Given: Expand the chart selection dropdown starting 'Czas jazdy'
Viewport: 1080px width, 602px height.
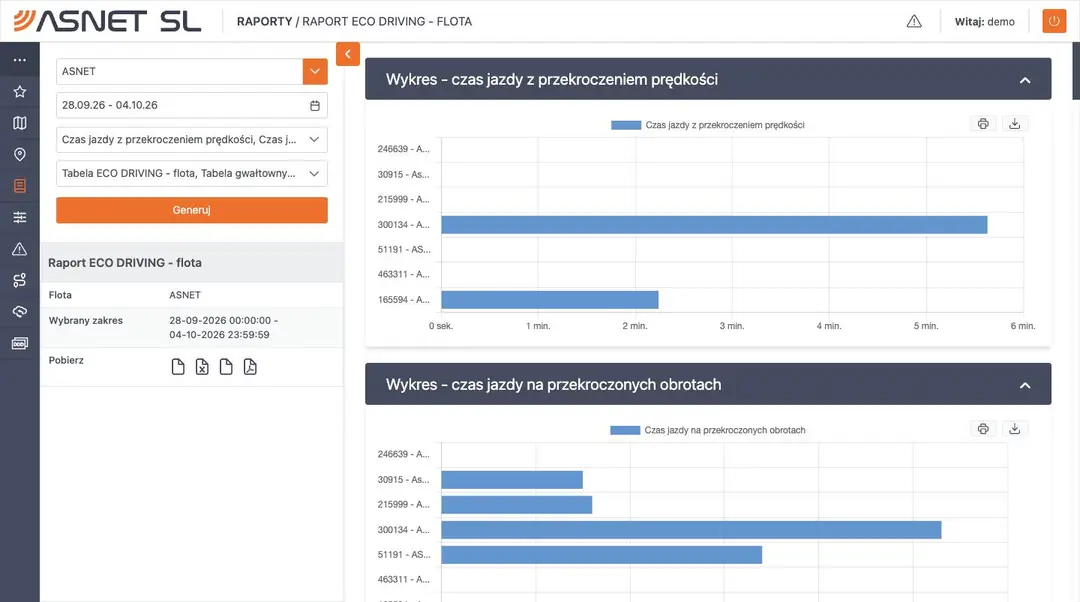Looking at the screenshot, I should point(191,139).
